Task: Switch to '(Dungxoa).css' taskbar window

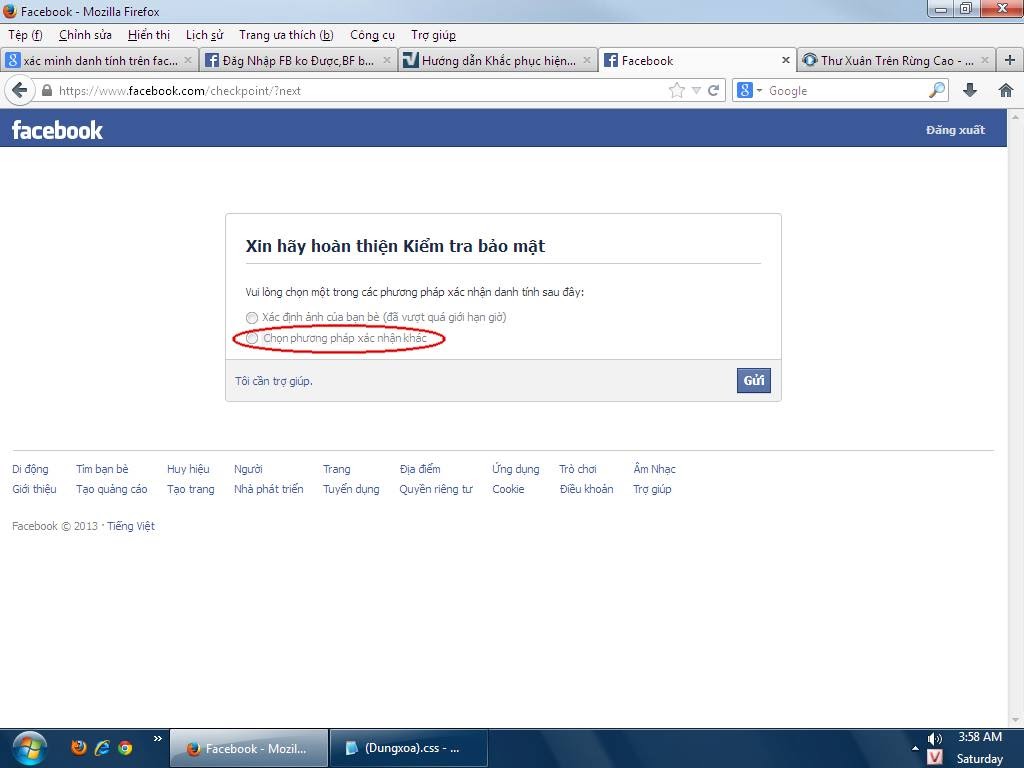Action: point(409,748)
